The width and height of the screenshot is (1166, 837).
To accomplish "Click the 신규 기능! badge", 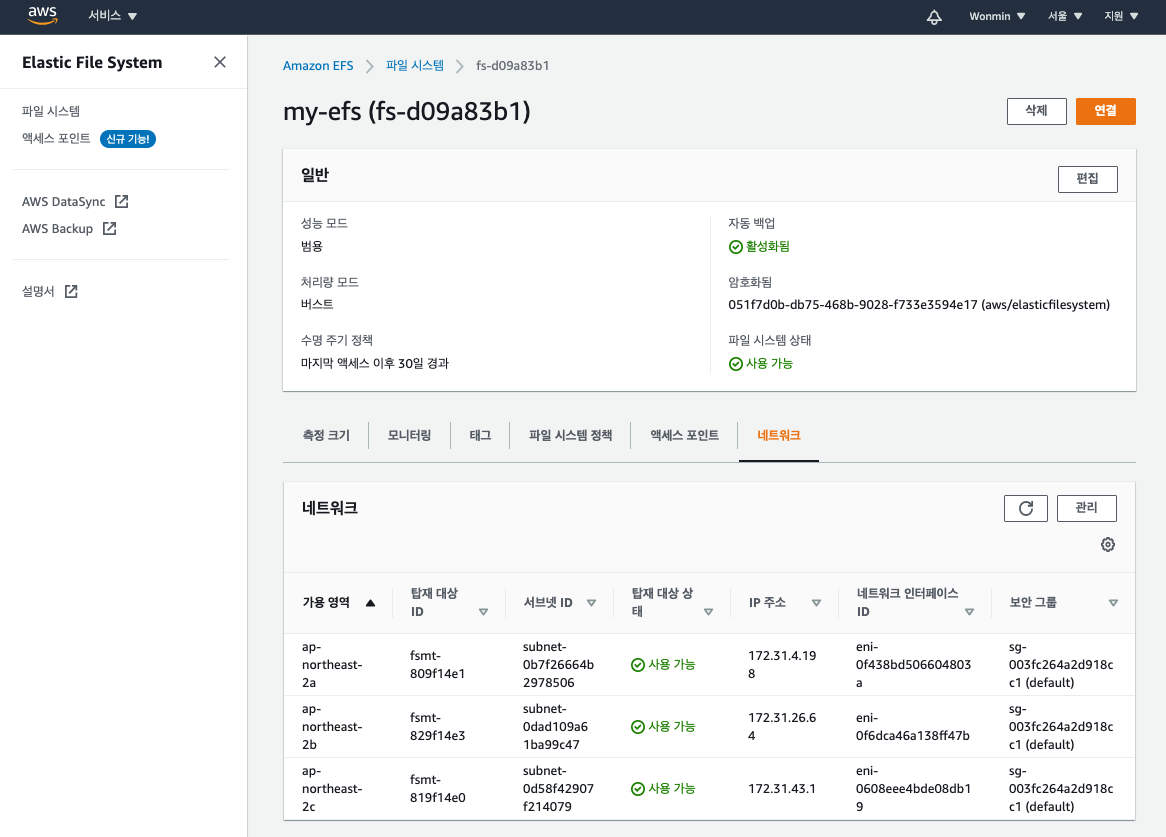I will tap(128, 139).
